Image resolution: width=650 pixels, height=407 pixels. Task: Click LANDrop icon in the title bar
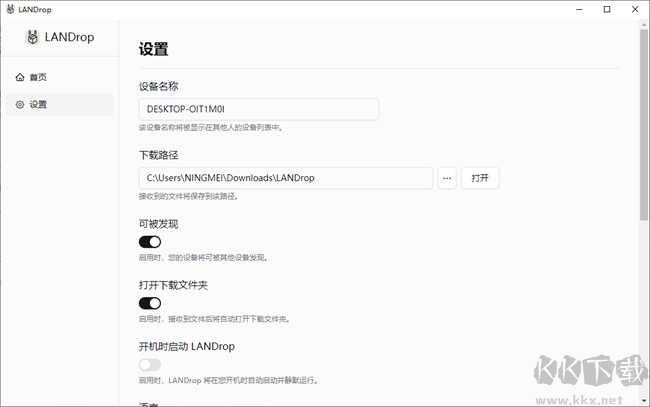click(x=10, y=9)
